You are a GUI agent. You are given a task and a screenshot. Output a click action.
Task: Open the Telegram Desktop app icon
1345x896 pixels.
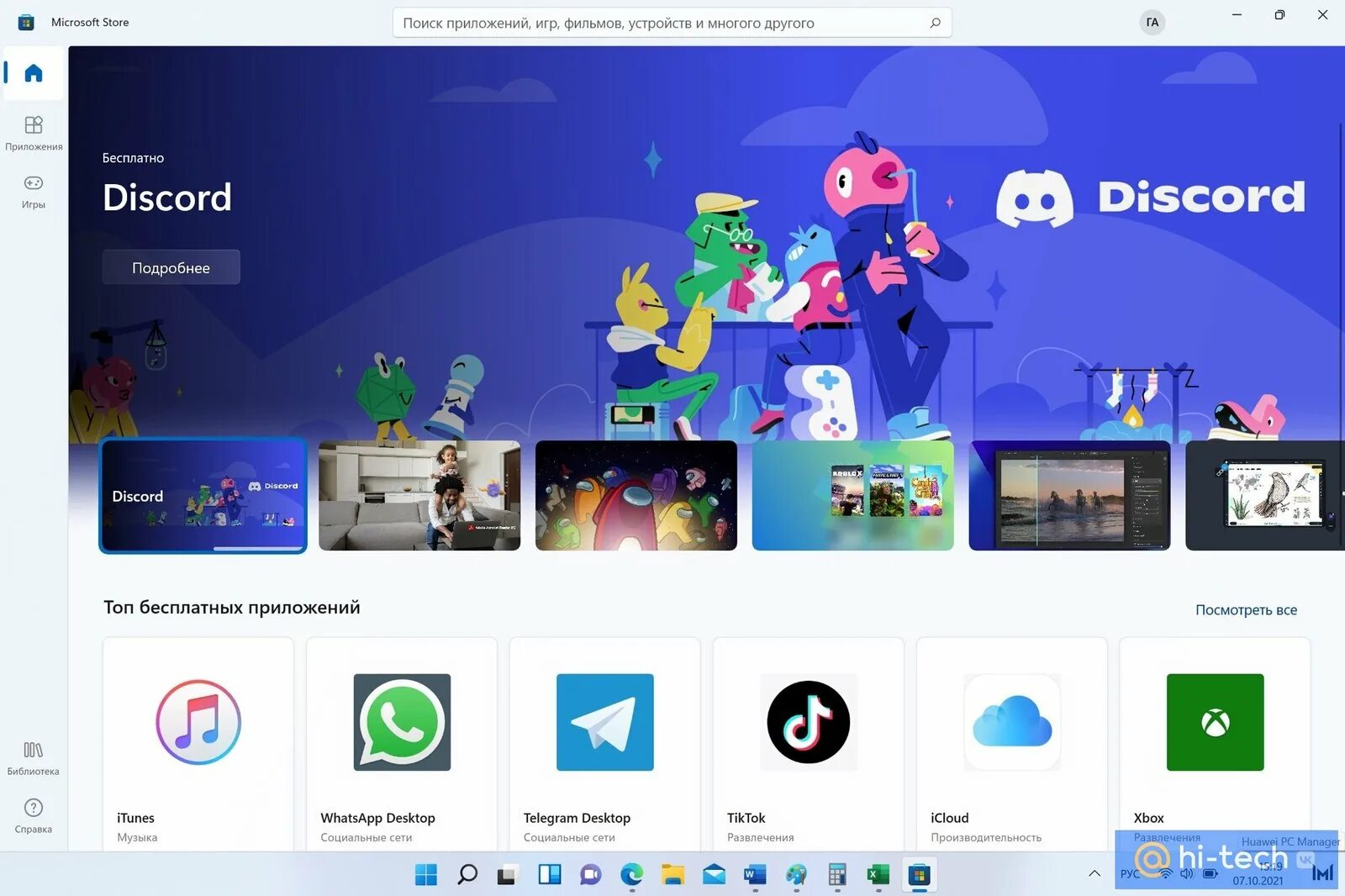coord(605,722)
